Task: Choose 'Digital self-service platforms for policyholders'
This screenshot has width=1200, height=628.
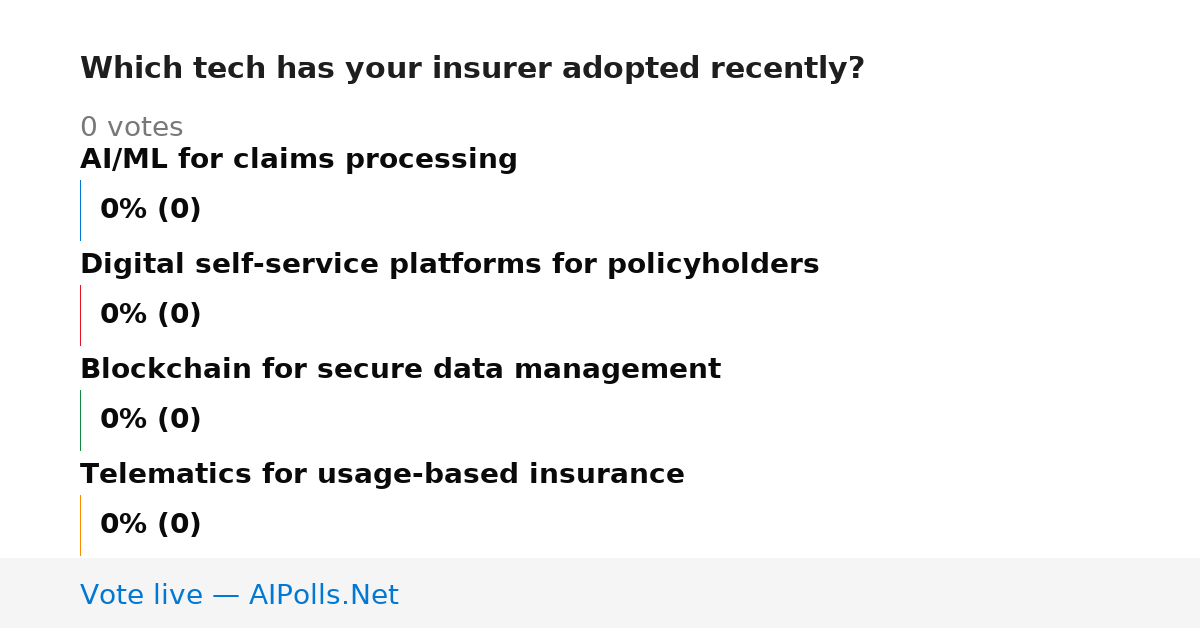Action: [x=450, y=265]
